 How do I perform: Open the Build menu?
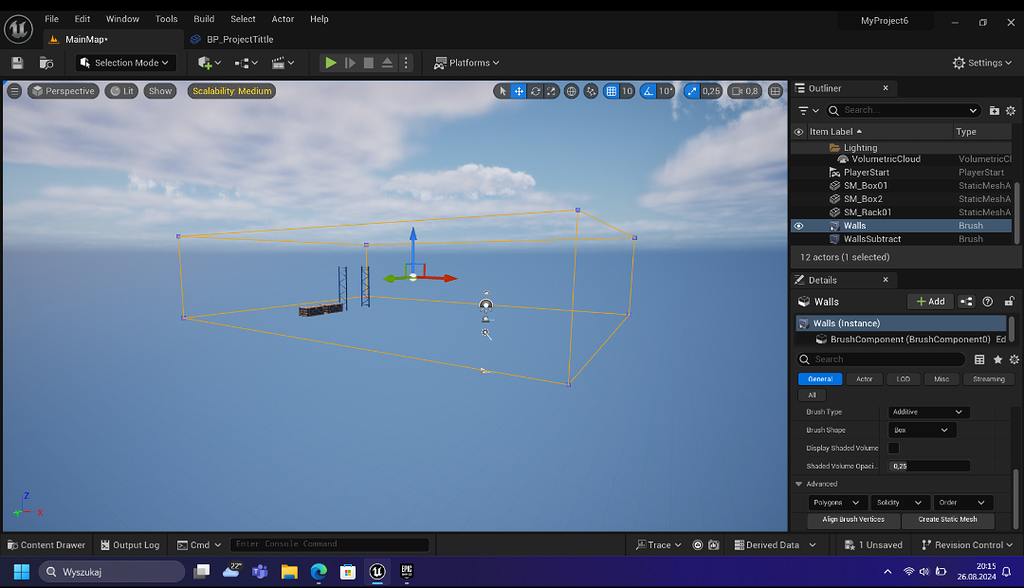[204, 18]
